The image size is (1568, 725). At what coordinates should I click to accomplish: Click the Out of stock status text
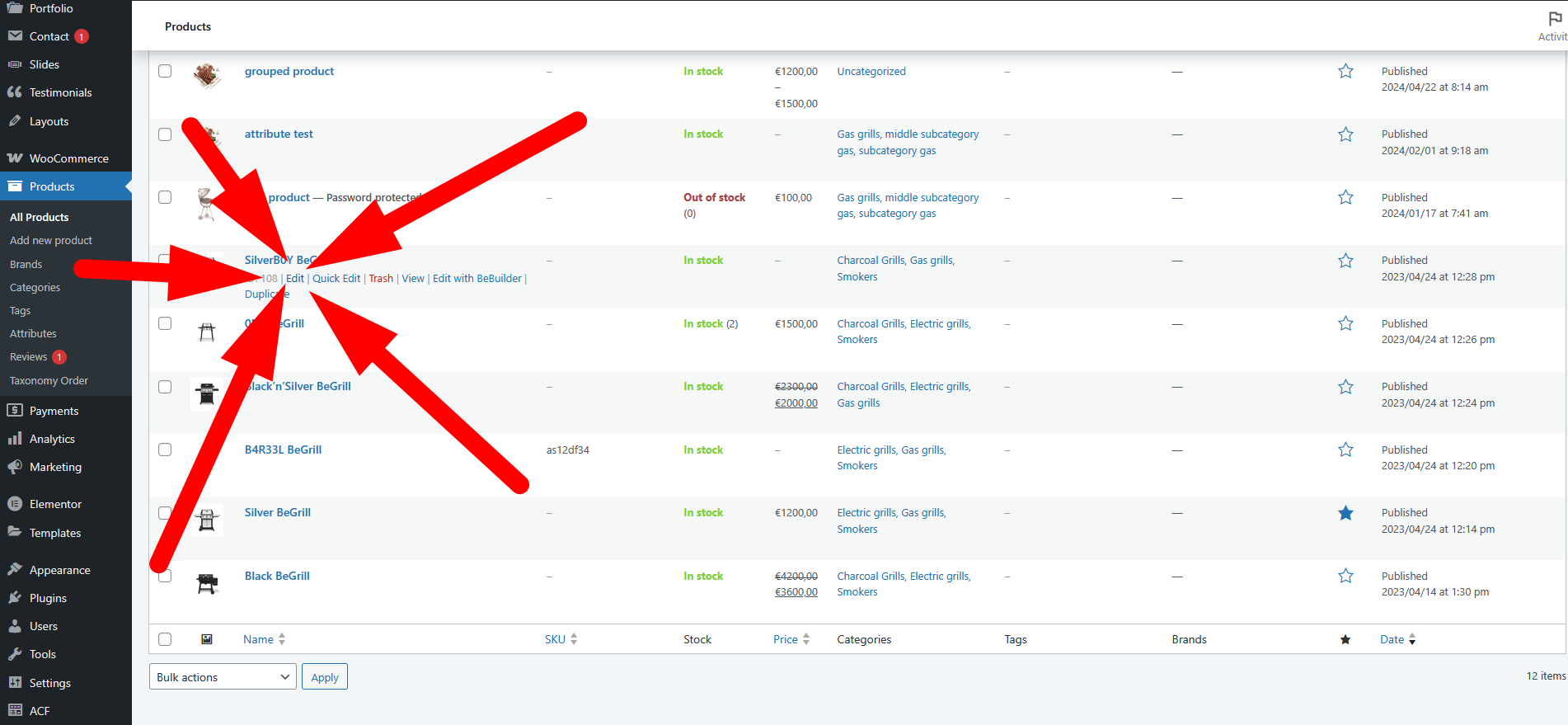(714, 197)
